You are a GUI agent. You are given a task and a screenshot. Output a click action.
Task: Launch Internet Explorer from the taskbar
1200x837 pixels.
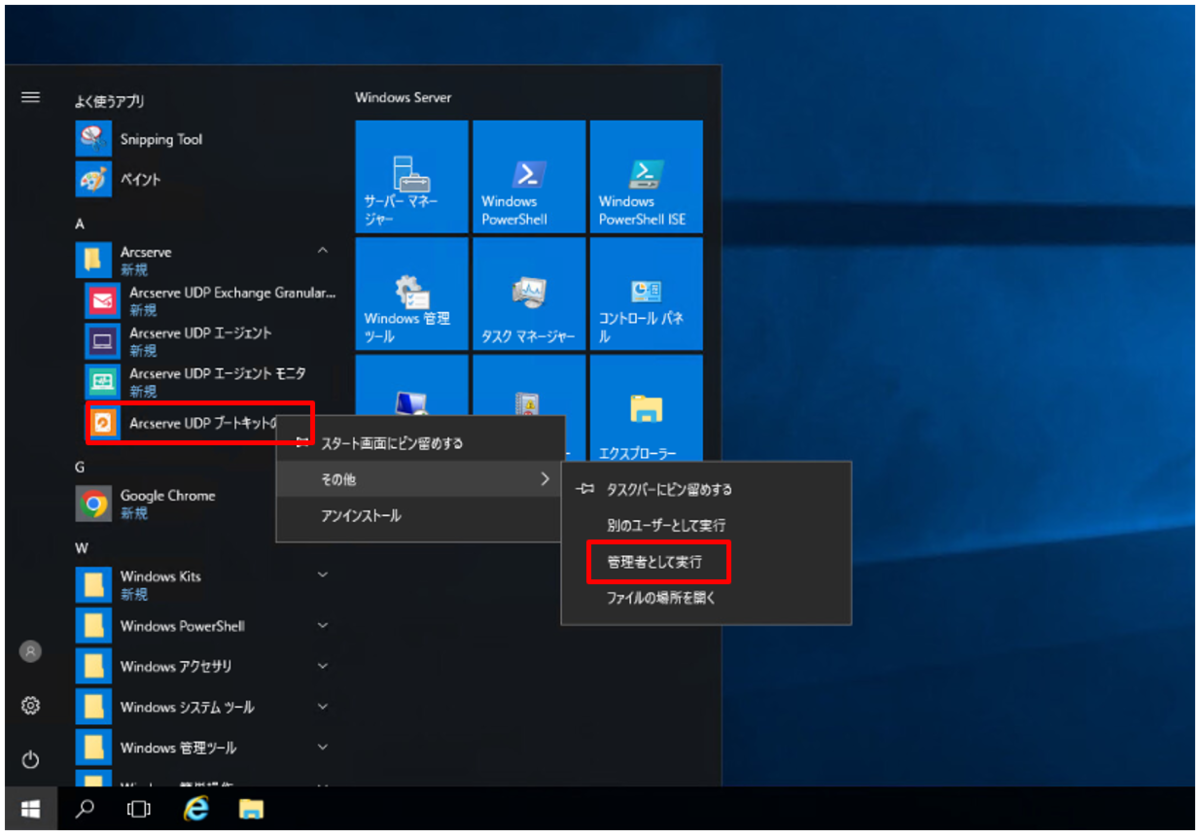pos(195,808)
